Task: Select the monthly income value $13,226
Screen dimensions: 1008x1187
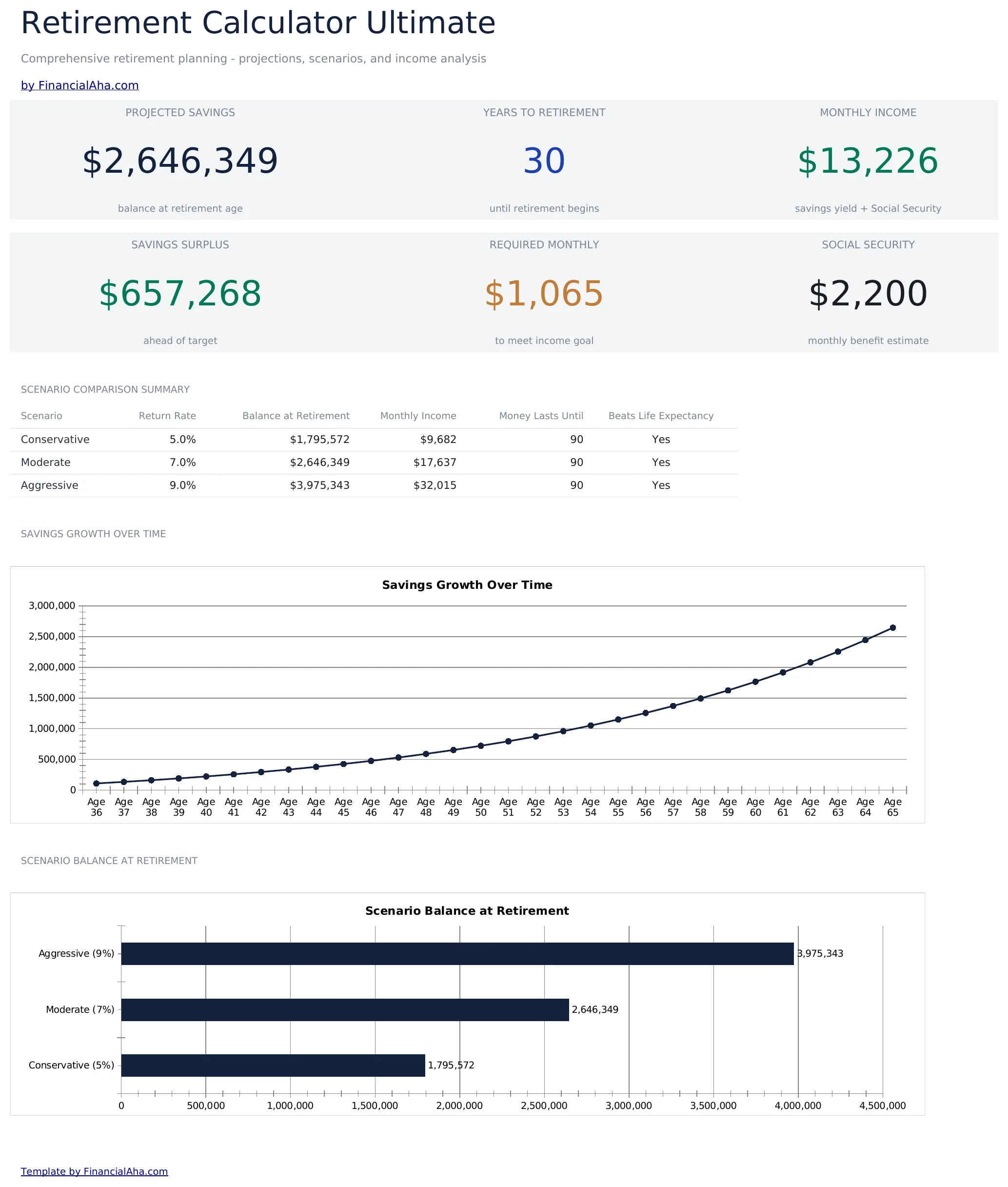Action: coord(868,161)
